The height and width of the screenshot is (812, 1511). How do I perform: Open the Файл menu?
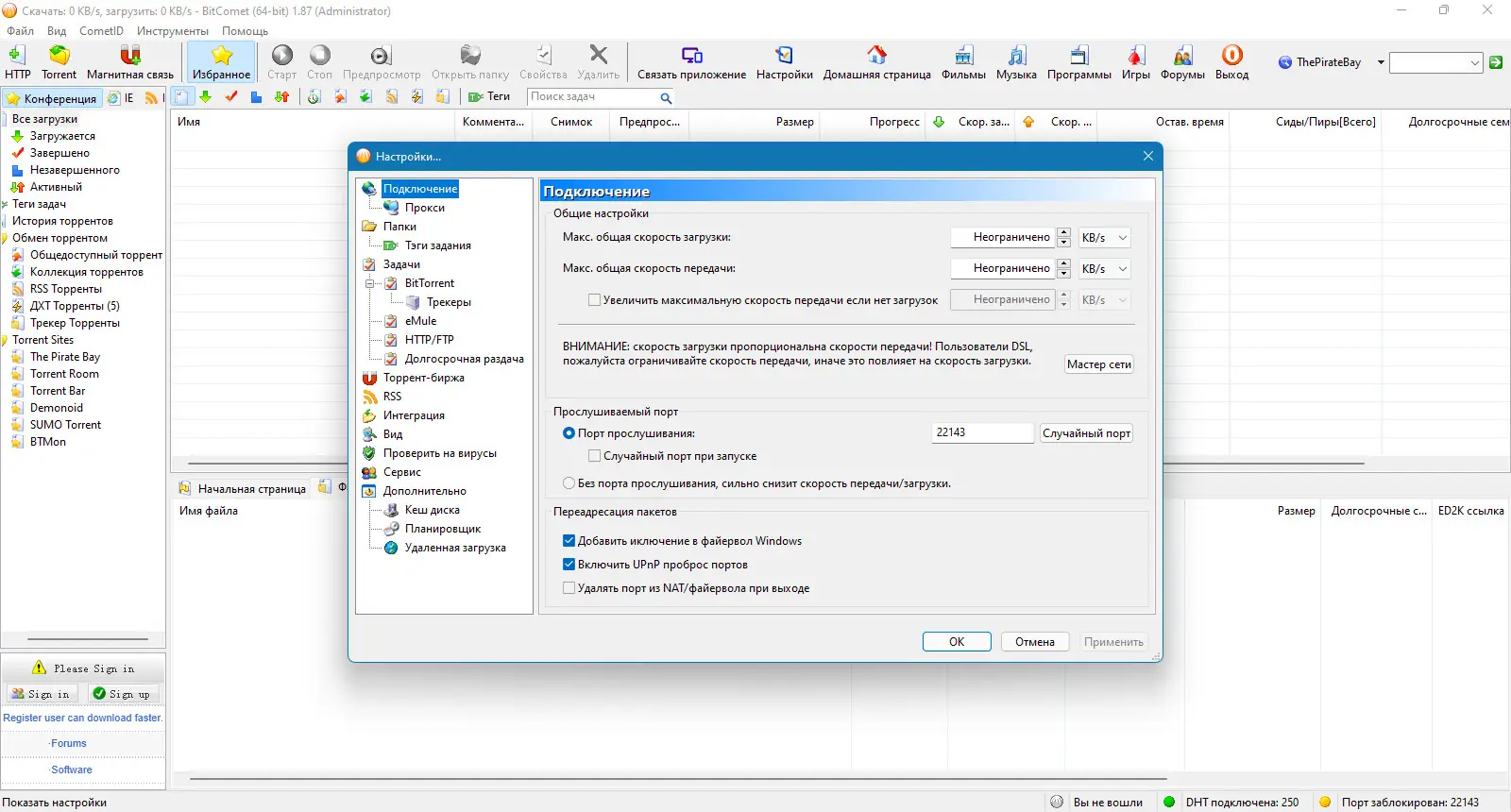coord(20,31)
